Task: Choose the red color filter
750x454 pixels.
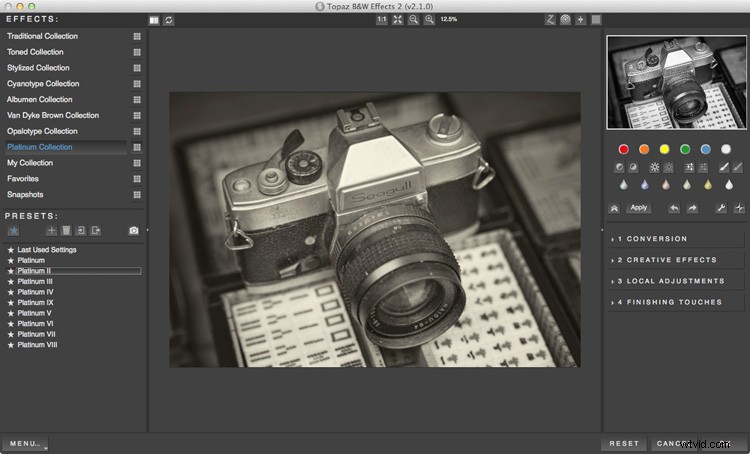Action: [x=623, y=149]
